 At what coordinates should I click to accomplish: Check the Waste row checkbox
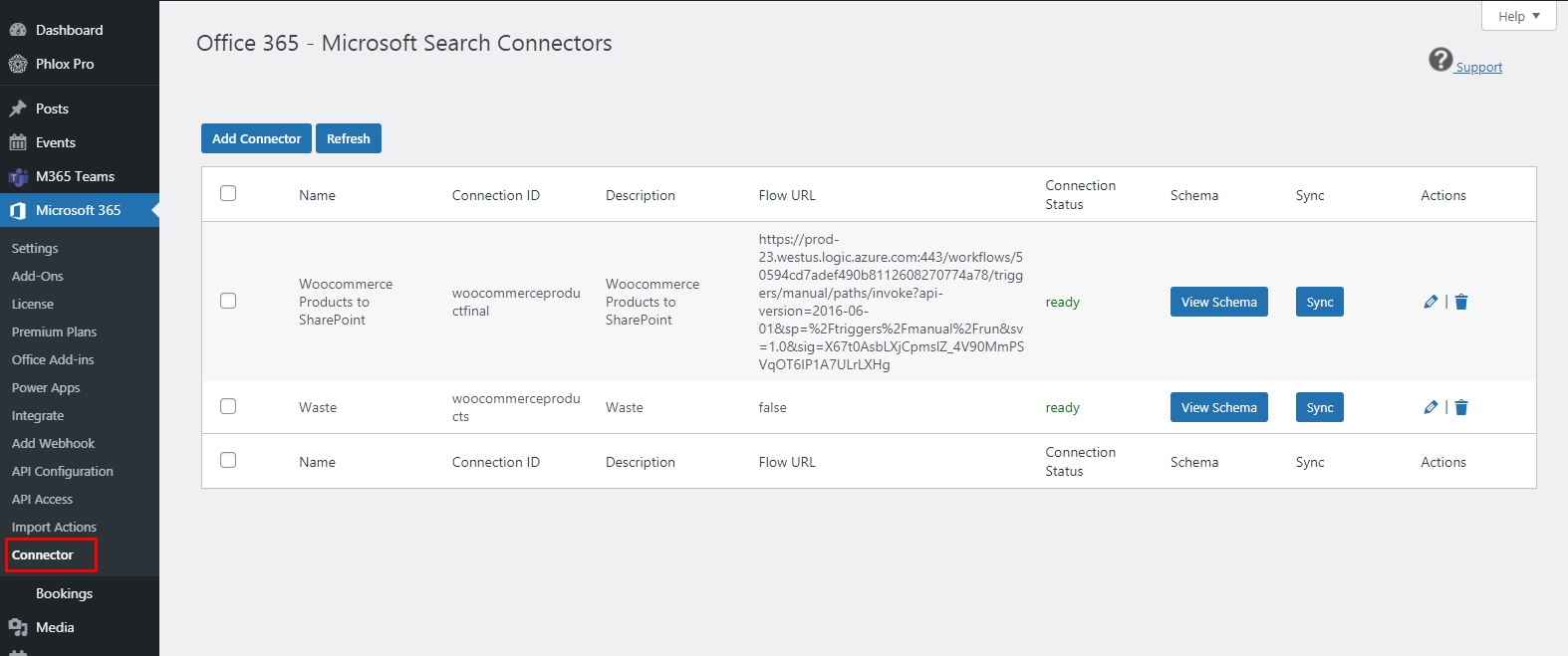tap(228, 406)
